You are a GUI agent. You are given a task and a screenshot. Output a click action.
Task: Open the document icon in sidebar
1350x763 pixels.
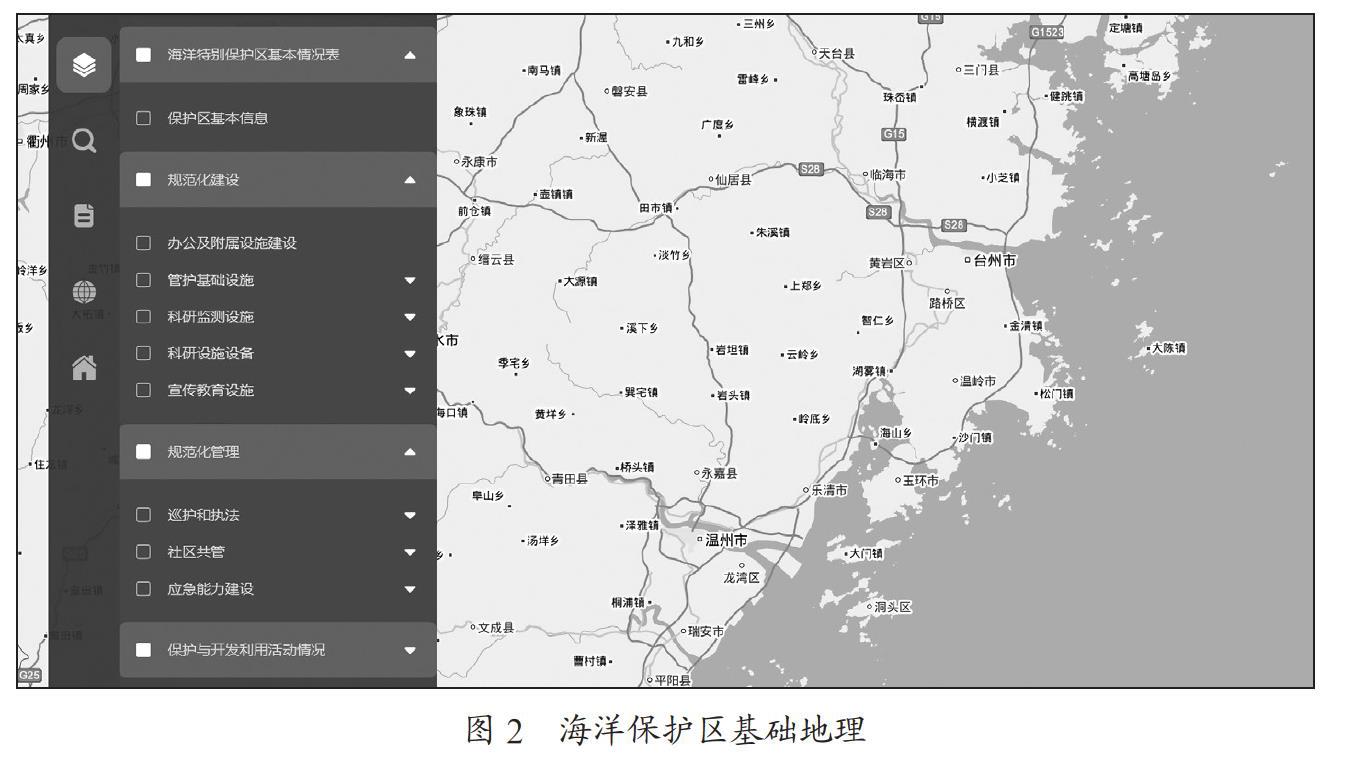[85, 215]
